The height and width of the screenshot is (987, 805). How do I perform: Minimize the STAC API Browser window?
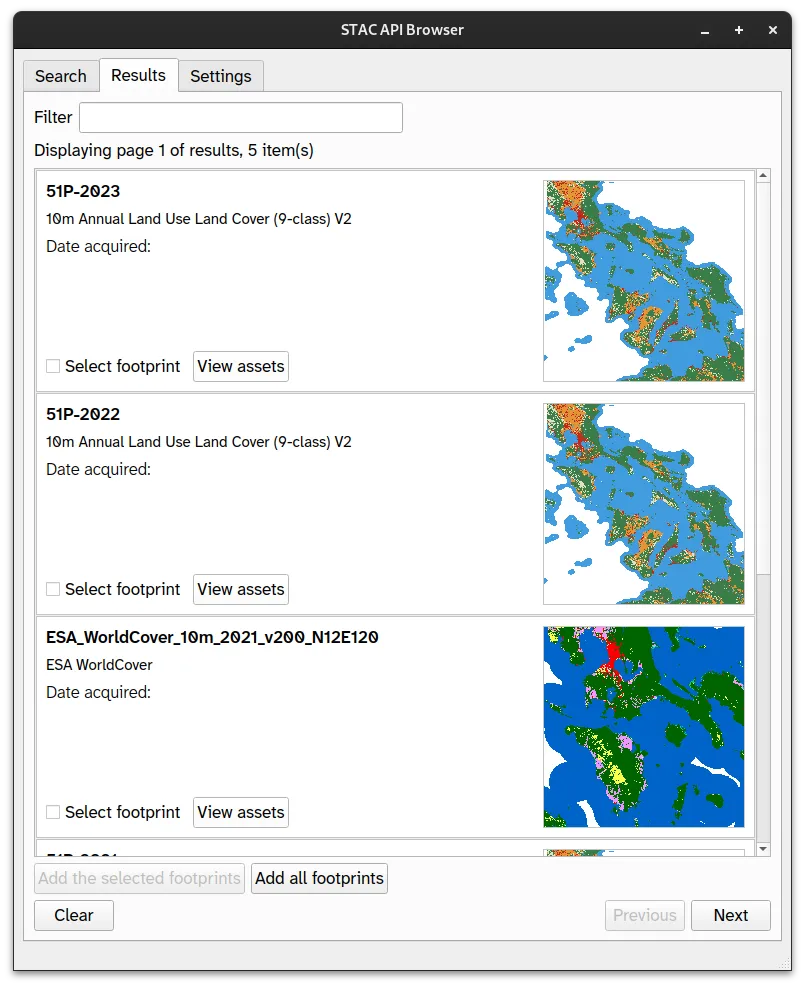tap(705, 30)
